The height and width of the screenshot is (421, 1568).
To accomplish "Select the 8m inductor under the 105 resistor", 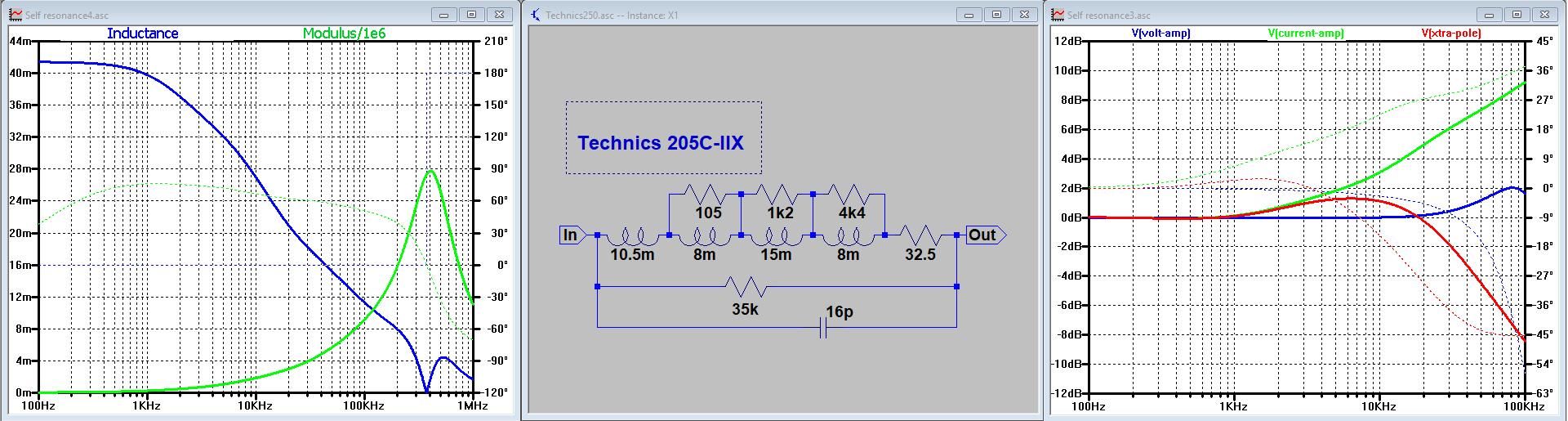I will (x=705, y=236).
